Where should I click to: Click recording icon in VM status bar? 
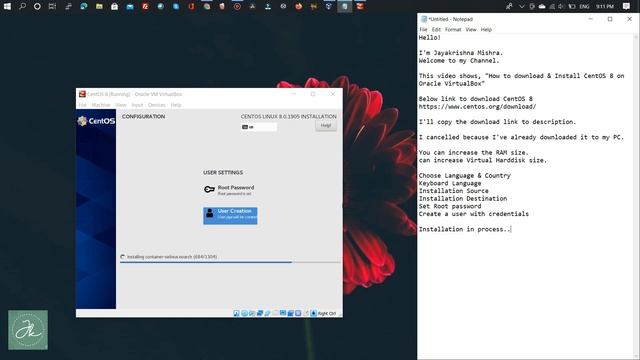[x=291, y=313]
